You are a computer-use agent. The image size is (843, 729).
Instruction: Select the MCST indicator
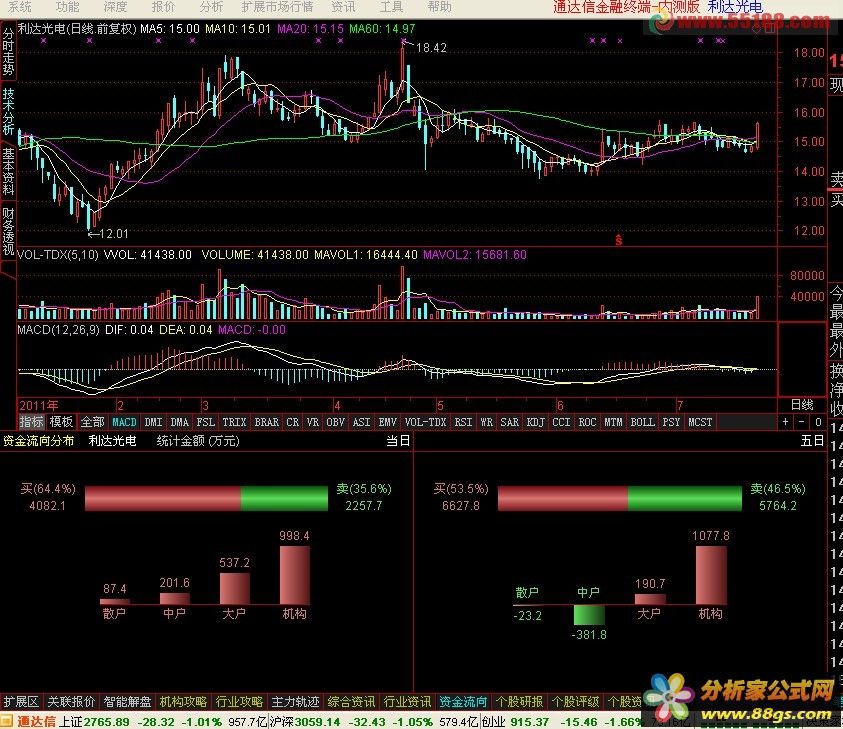coord(701,422)
